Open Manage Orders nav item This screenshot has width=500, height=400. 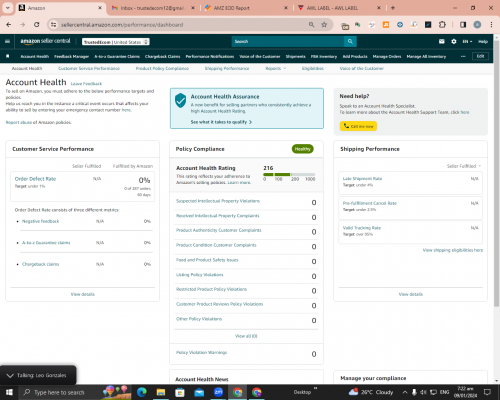(387, 56)
